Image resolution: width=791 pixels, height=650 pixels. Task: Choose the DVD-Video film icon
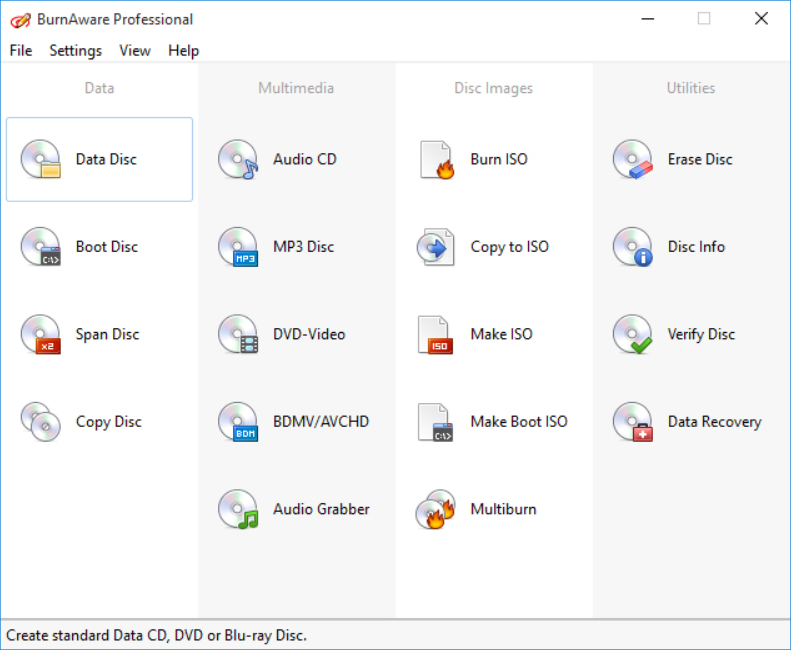click(238, 334)
